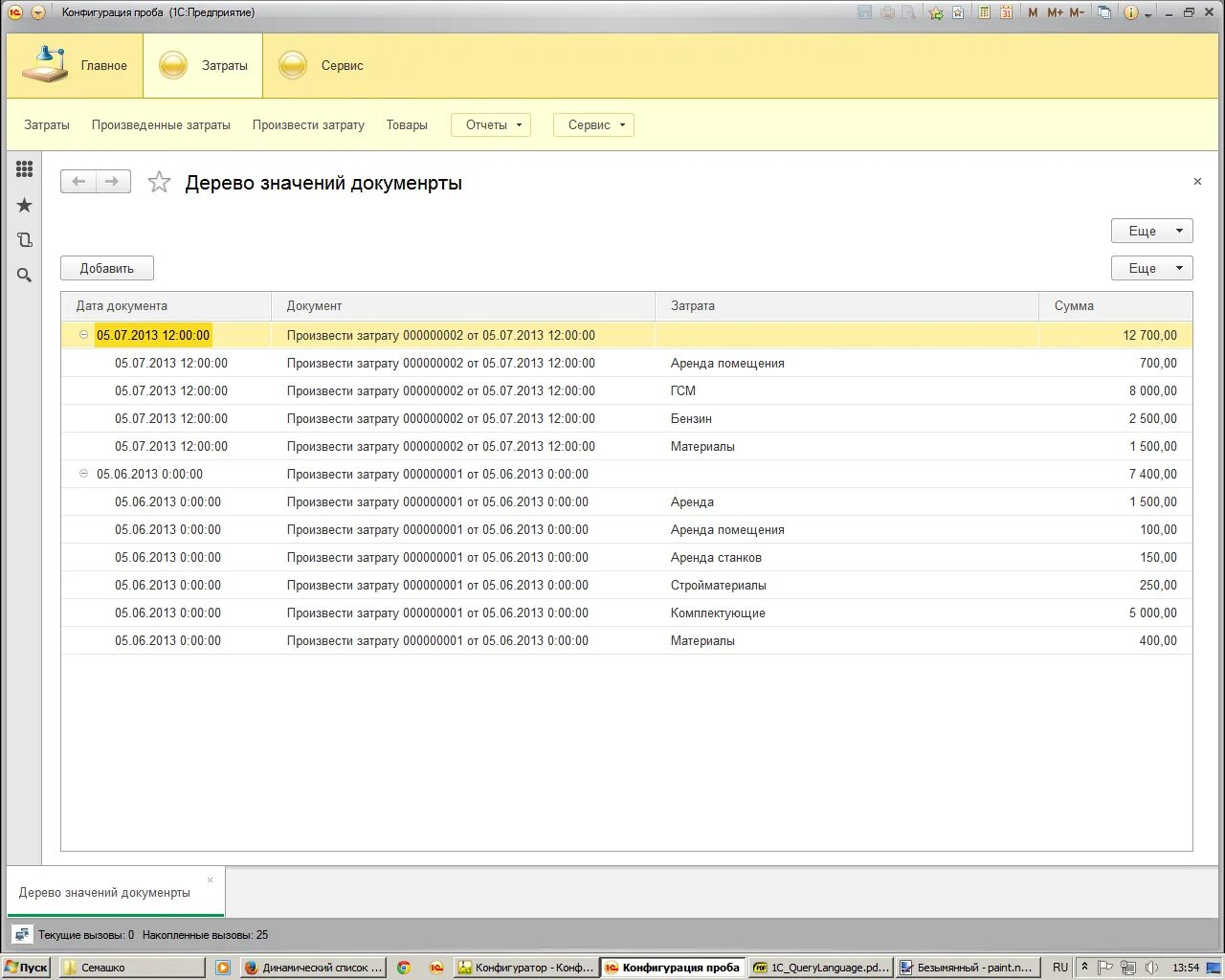Open Favorites star in left sidebar
Viewport: 1225px width, 980px height.
pos(25,205)
